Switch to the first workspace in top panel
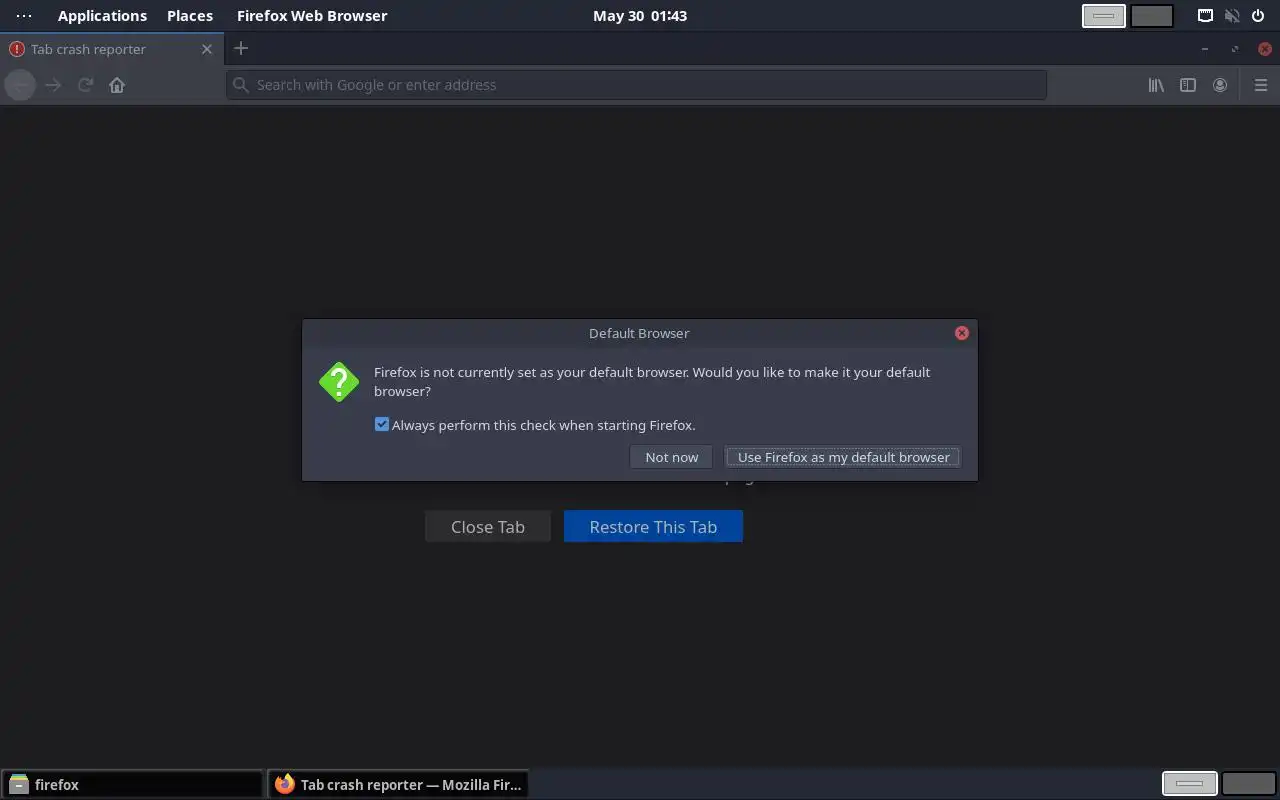Viewport: 1280px width, 800px height. (x=1104, y=16)
